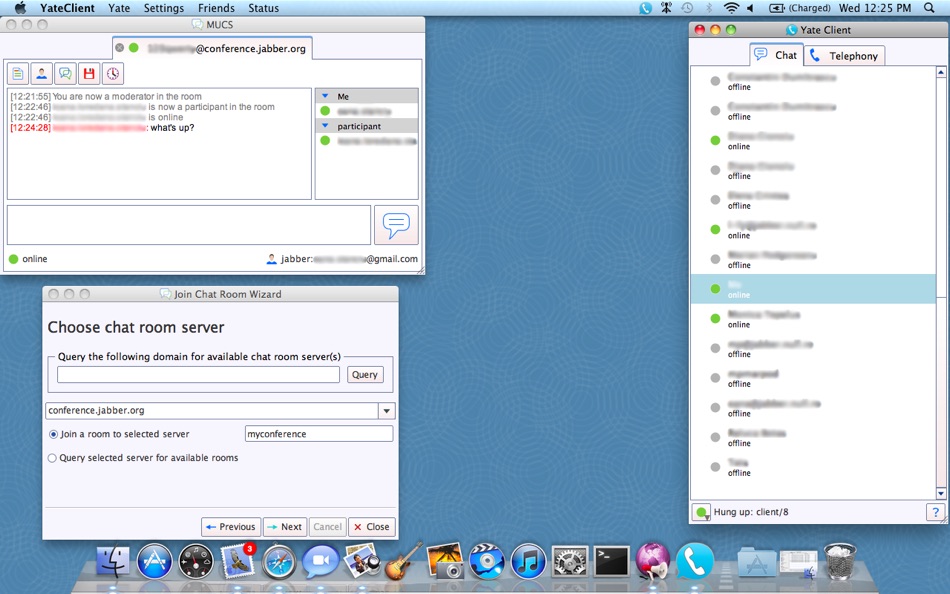Open iTunes from the dock
The width and height of the screenshot is (950, 594).
coord(528,561)
